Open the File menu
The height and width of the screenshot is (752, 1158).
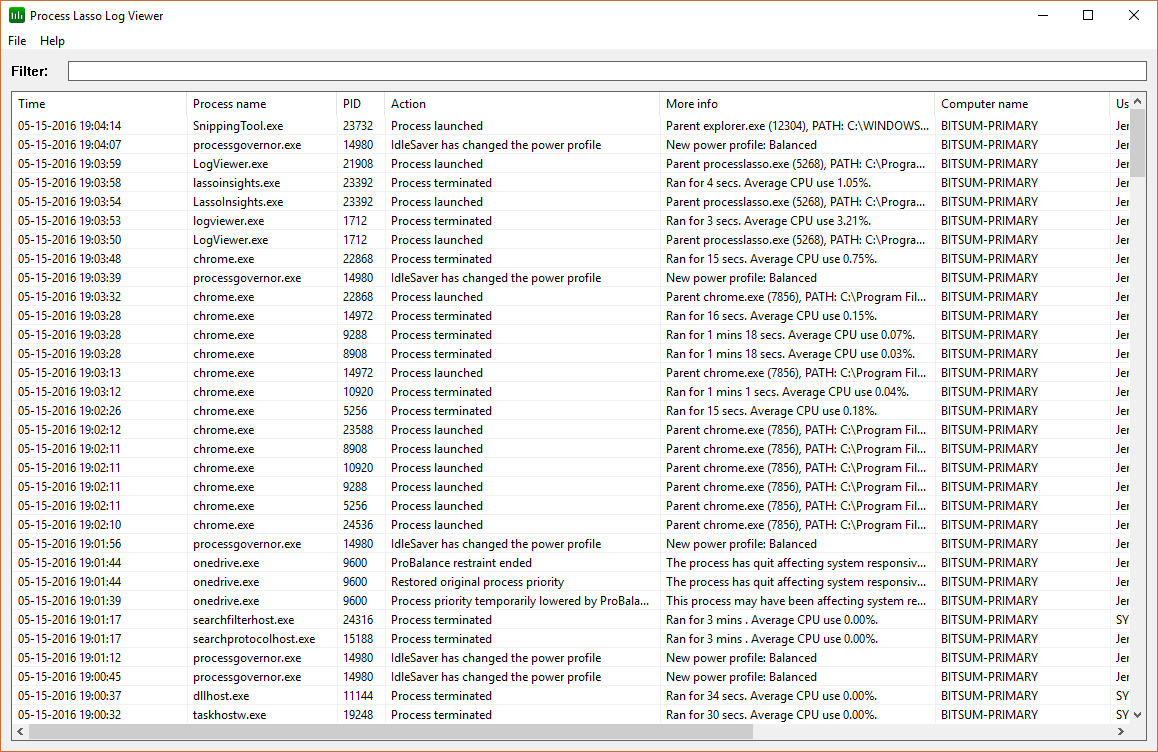pos(17,41)
